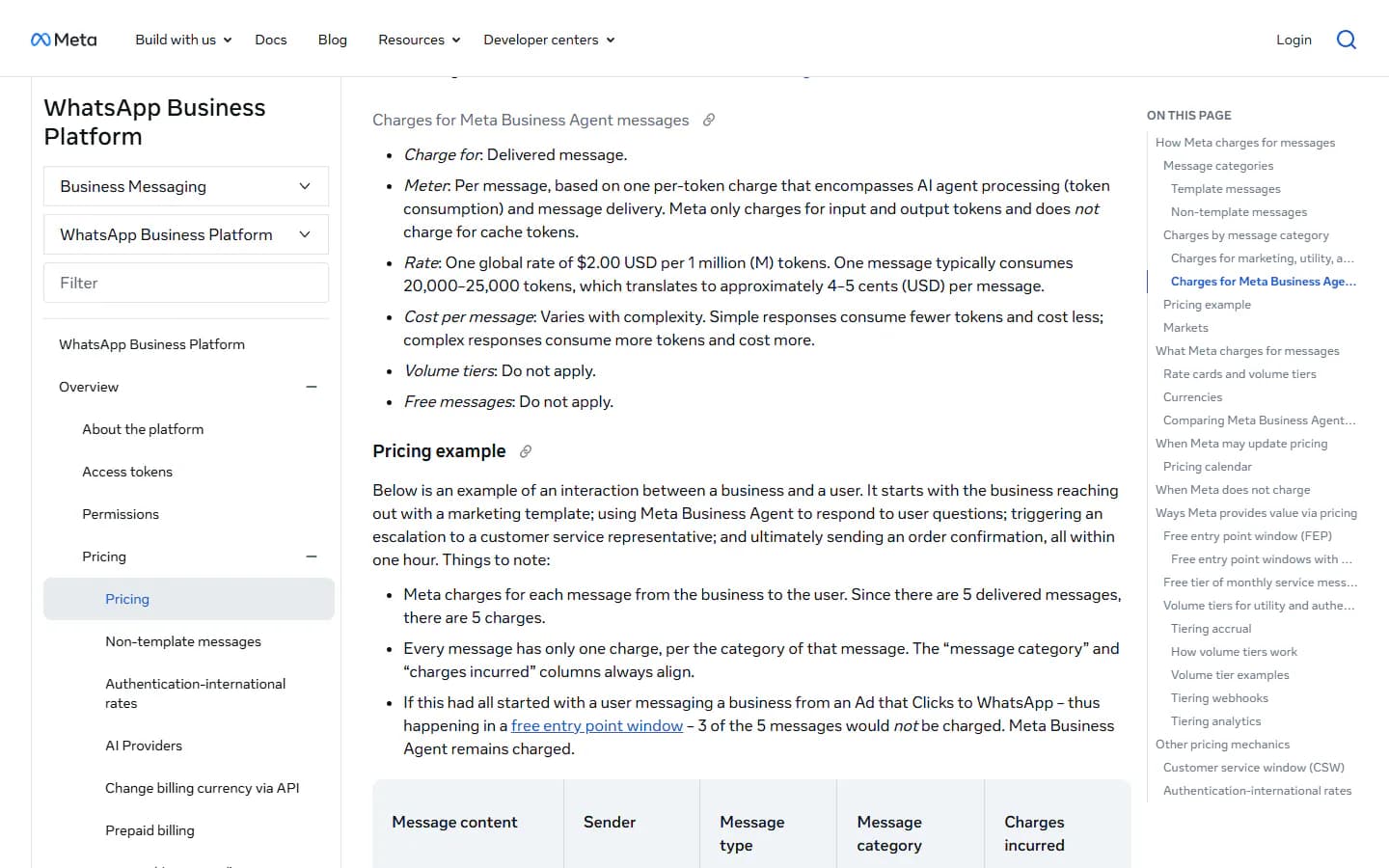Expand the Resources menu

coord(419,40)
